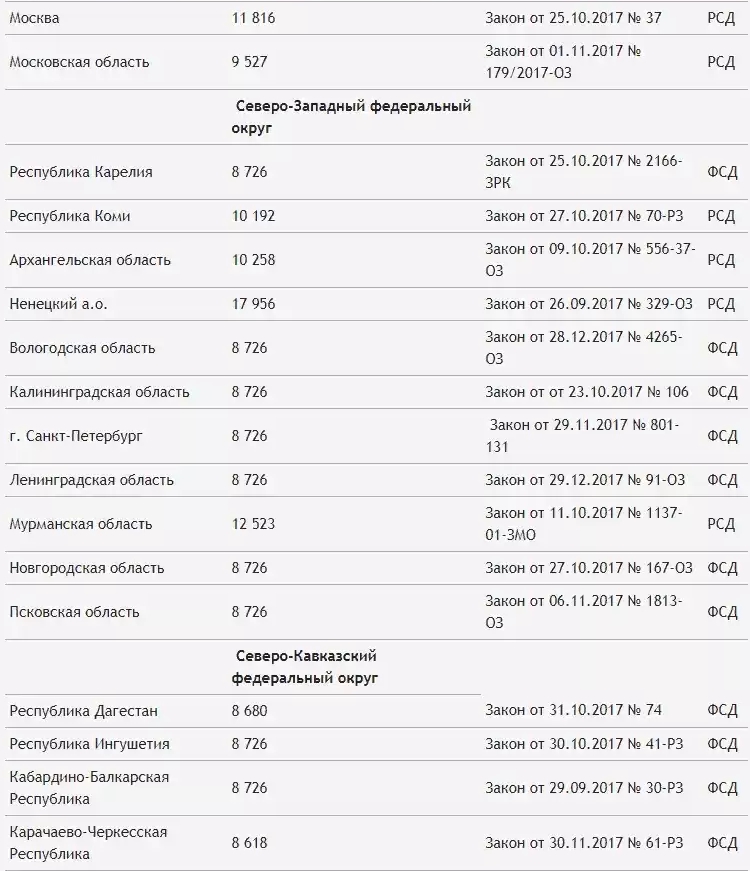Select value 10 192 for Республика Коми
This screenshot has height=871, width=750.
click(x=253, y=216)
